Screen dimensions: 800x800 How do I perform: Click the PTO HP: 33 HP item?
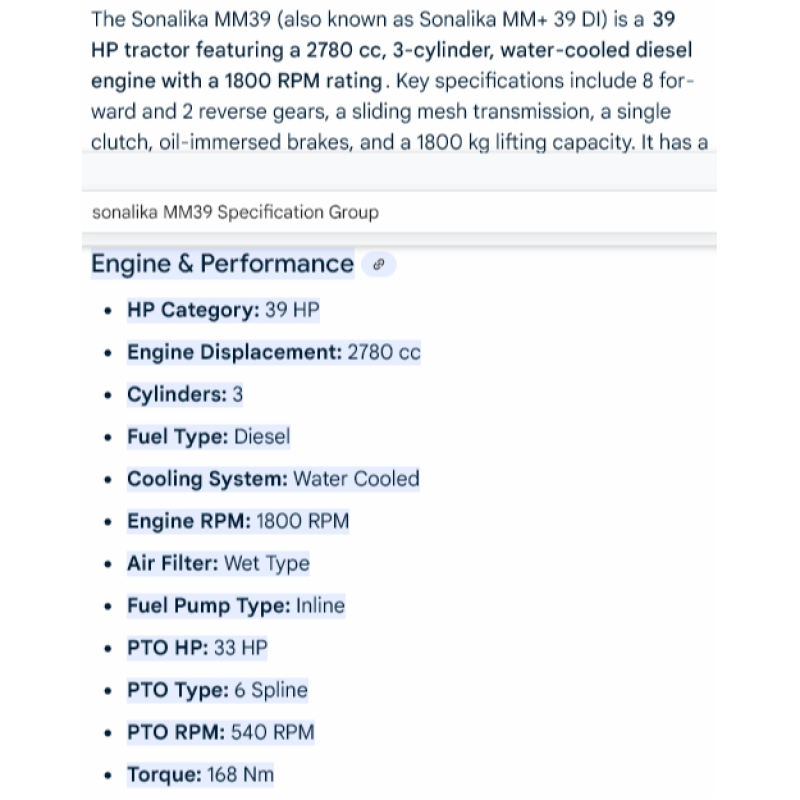coord(197,648)
